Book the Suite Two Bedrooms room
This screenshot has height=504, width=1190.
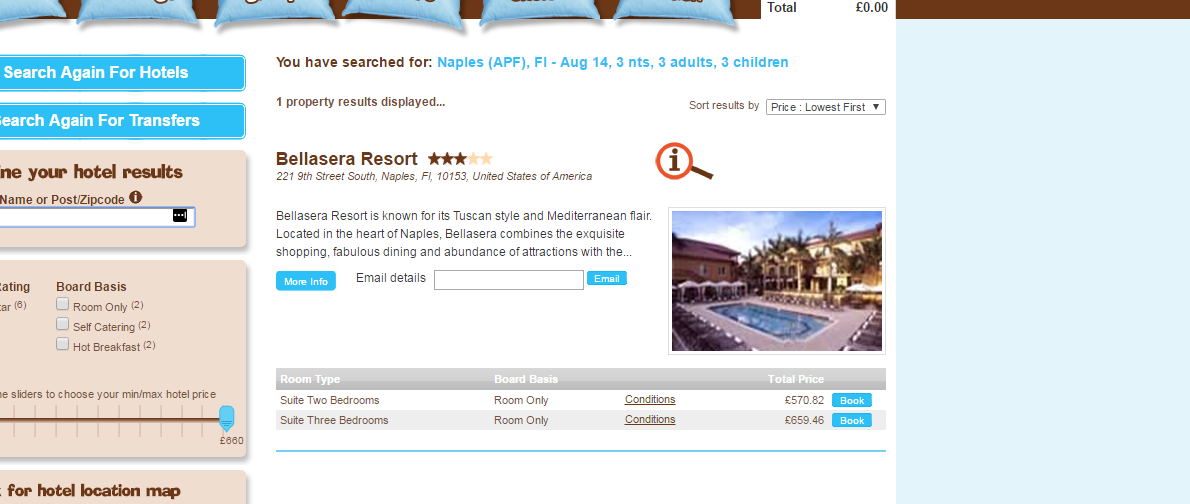(x=852, y=400)
